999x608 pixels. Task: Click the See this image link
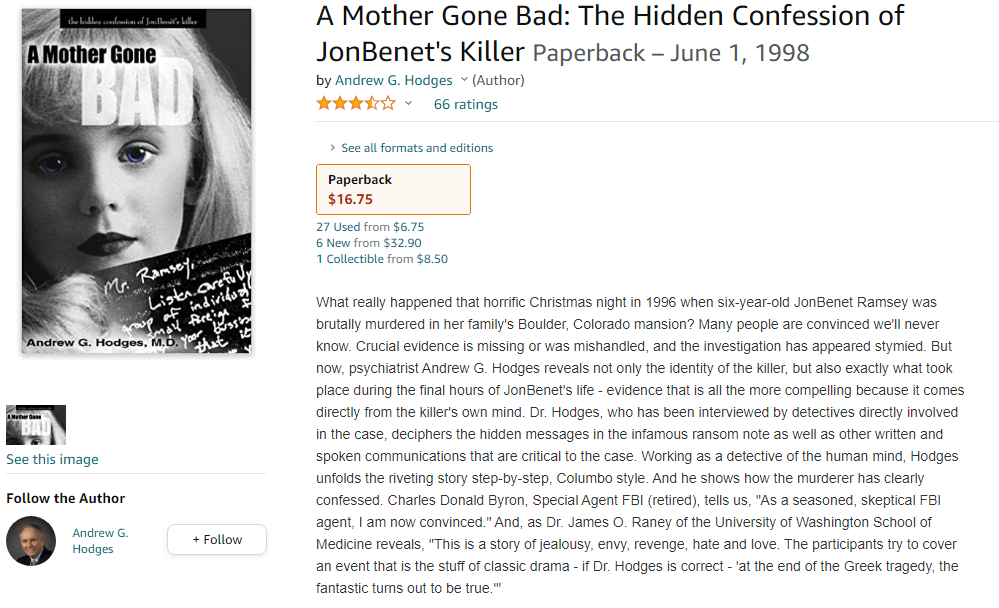[x=52, y=459]
